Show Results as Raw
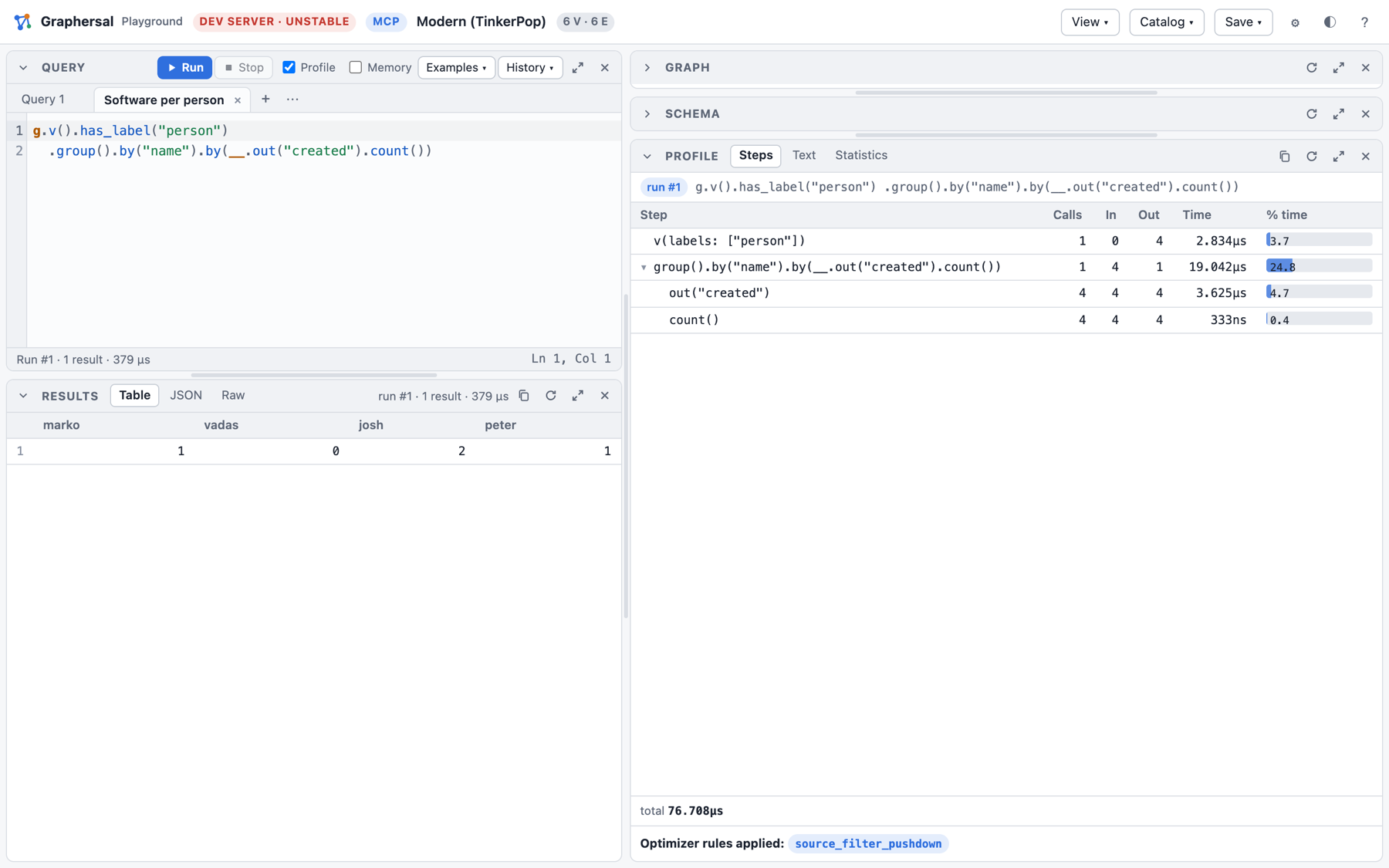 (233, 395)
